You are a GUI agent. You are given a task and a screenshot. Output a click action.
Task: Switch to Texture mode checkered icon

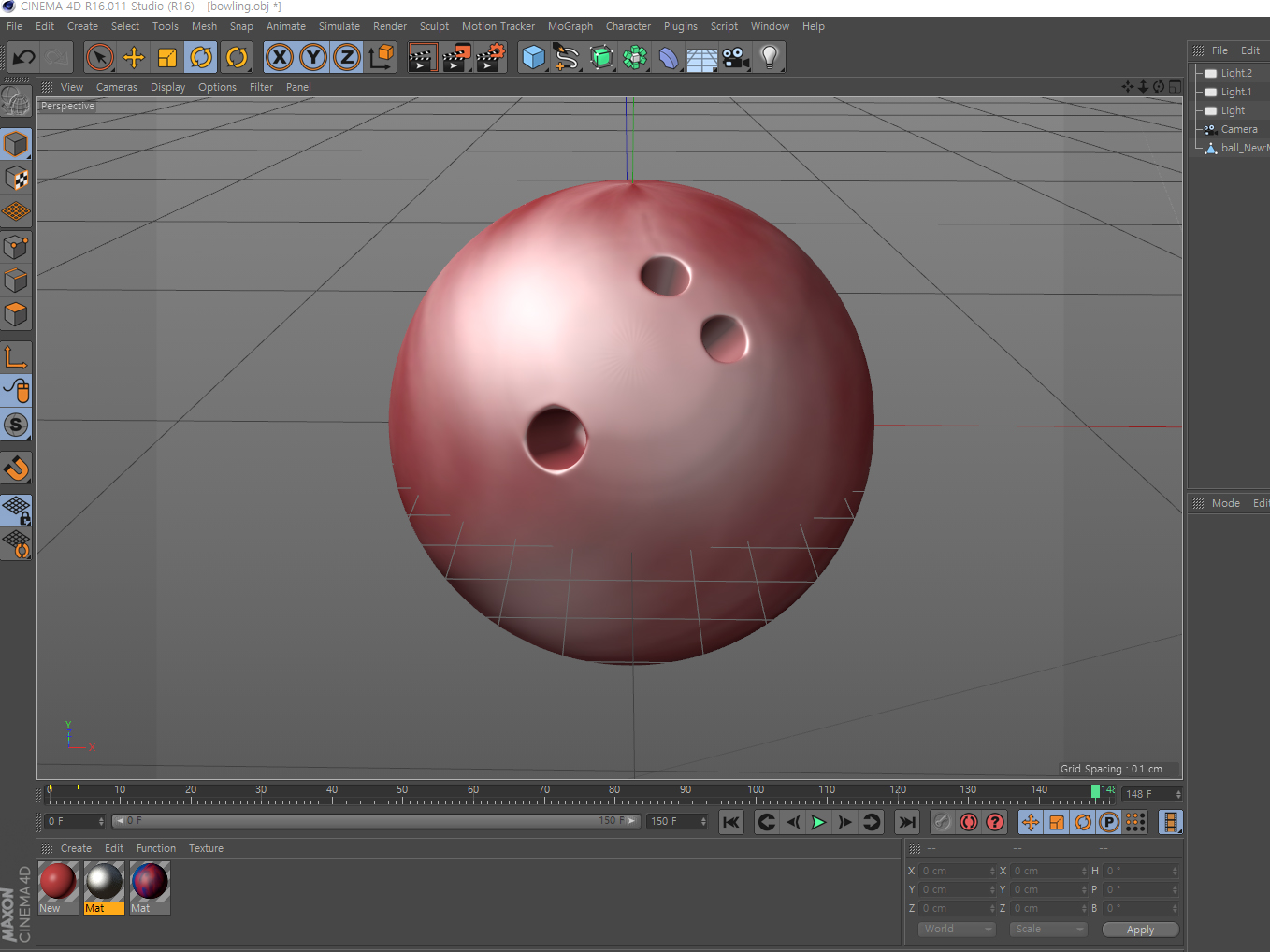click(x=16, y=178)
